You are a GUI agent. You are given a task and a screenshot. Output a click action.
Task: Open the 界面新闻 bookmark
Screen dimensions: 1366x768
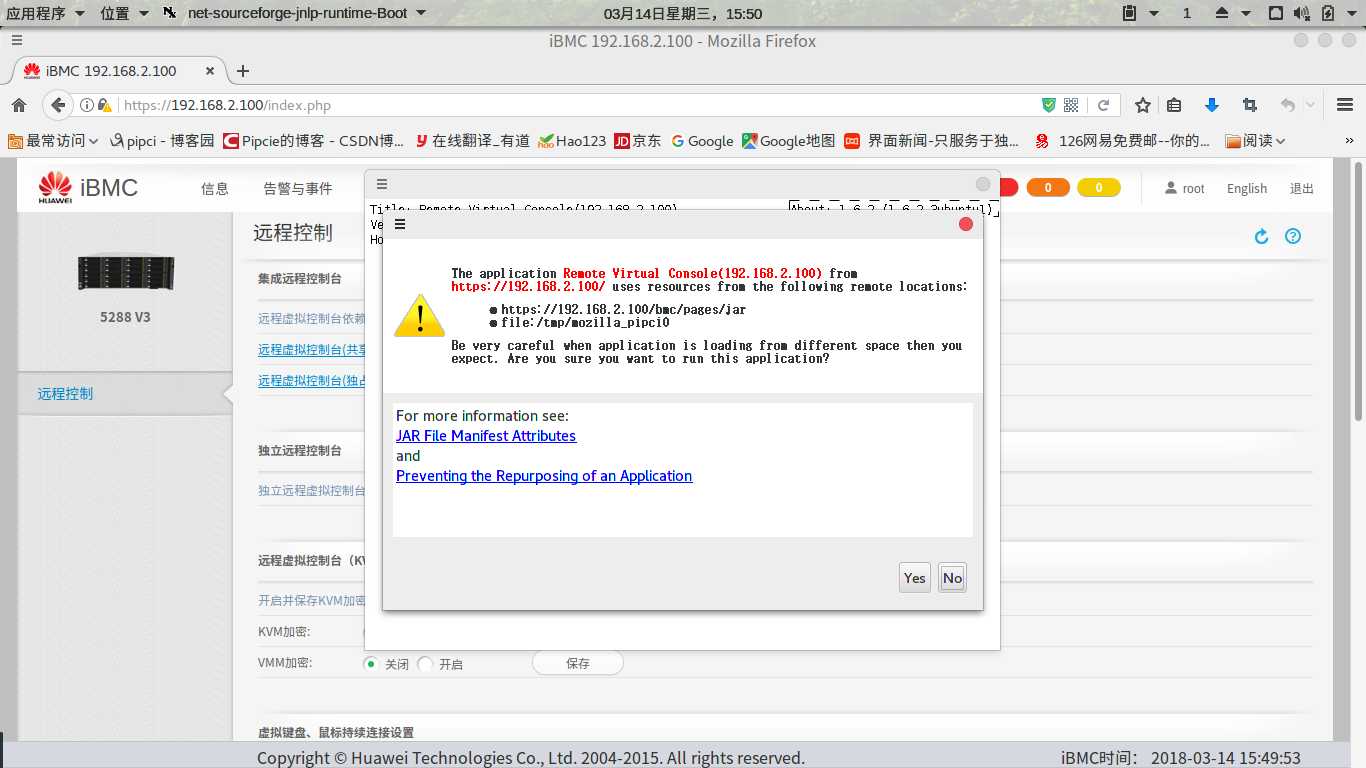click(932, 141)
